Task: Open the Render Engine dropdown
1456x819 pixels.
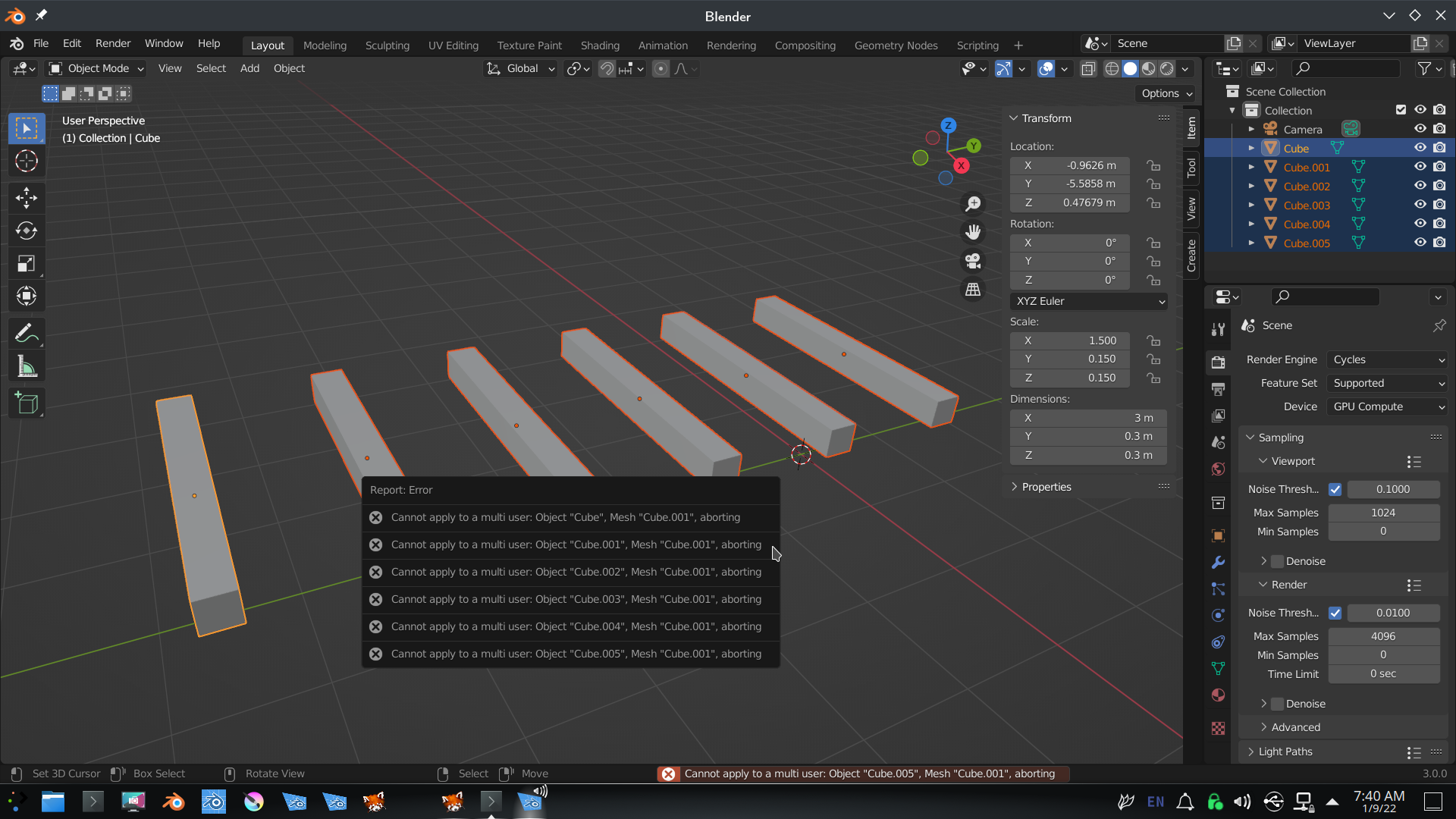Action: [x=1388, y=359]
